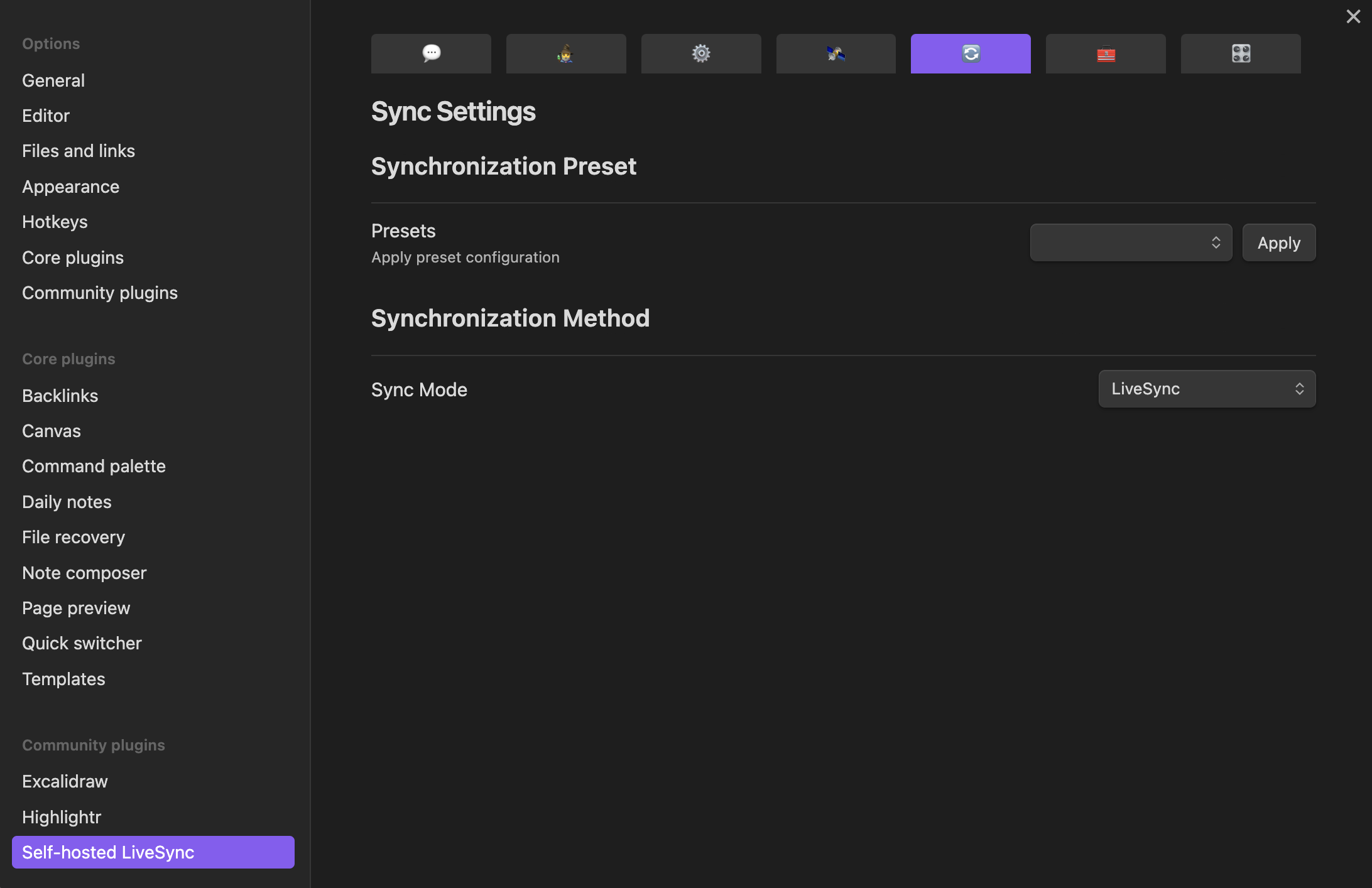Select the sync arrows settings tab
1372x888 pixels.
(971, 53)
